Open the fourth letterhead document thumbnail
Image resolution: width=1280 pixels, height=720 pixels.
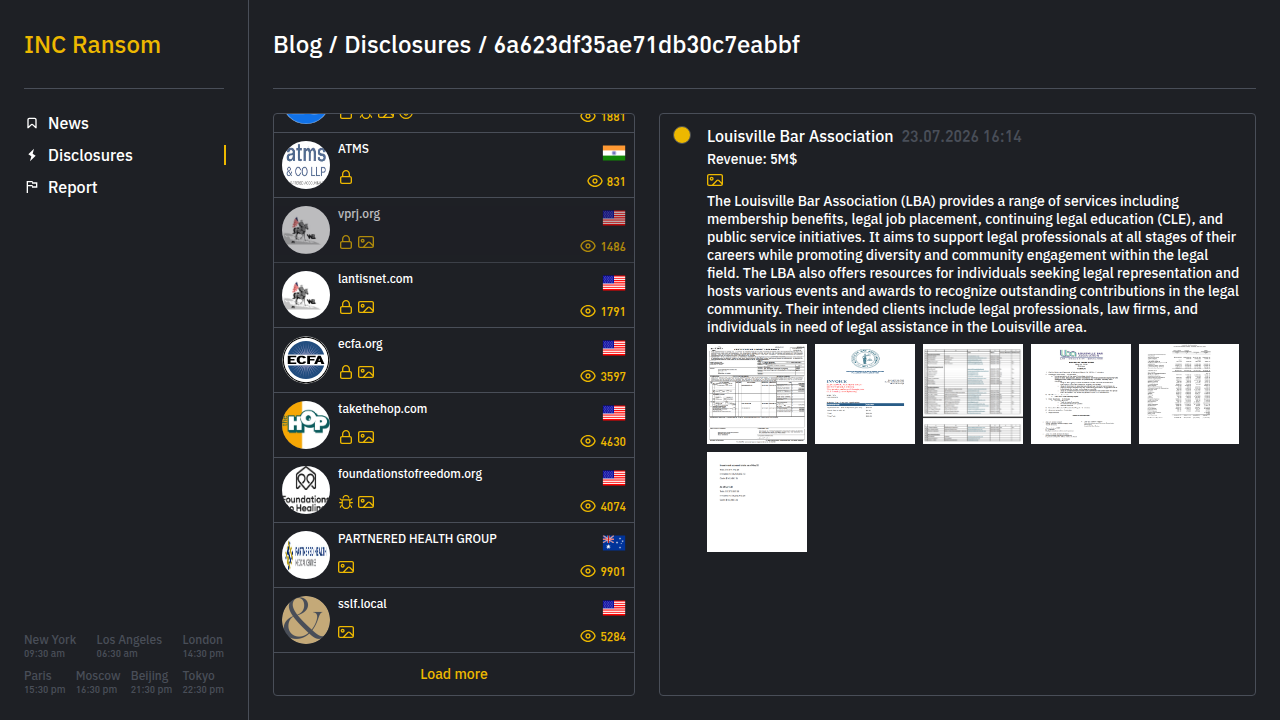1081,394
